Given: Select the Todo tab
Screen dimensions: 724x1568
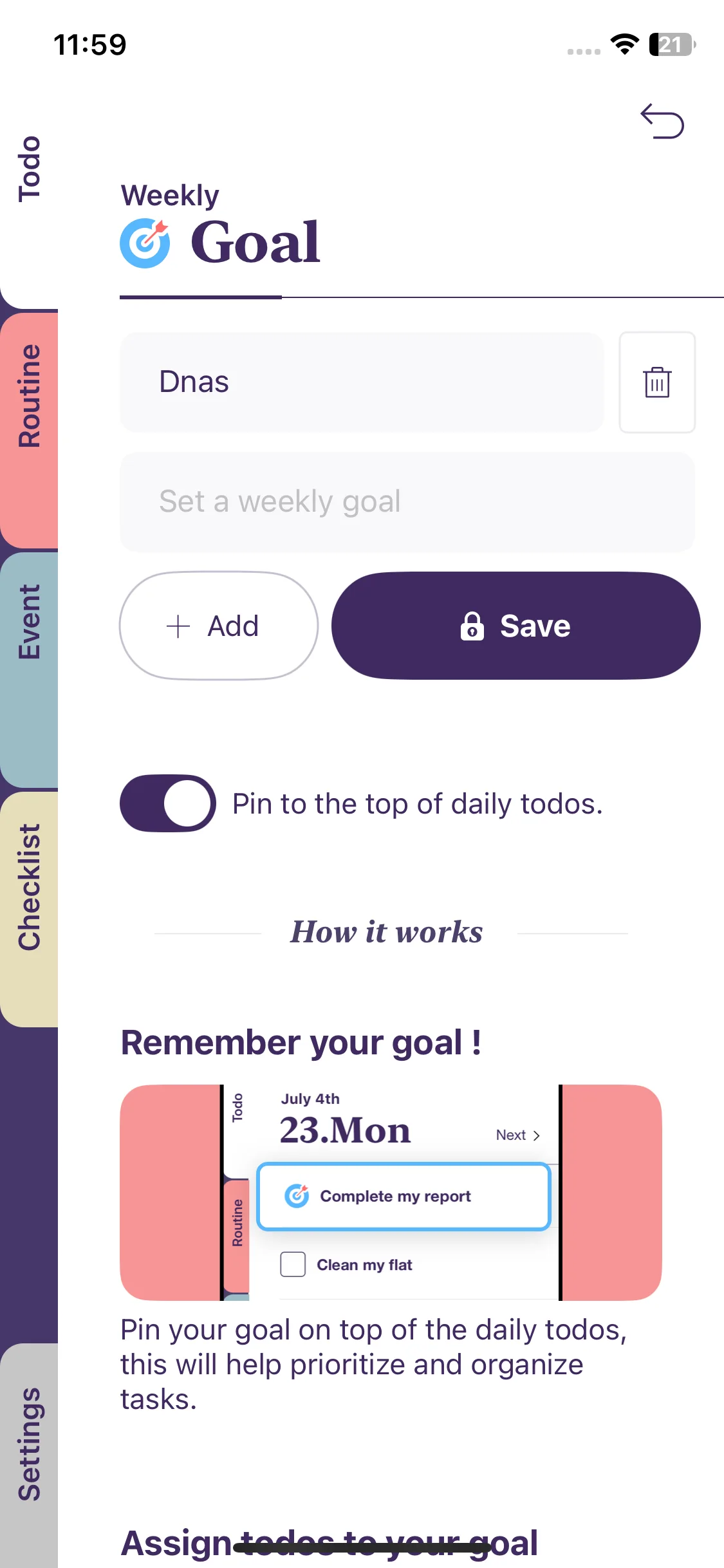Looking at the screenshot, I should pyautogui.click(x=30, y=169).
